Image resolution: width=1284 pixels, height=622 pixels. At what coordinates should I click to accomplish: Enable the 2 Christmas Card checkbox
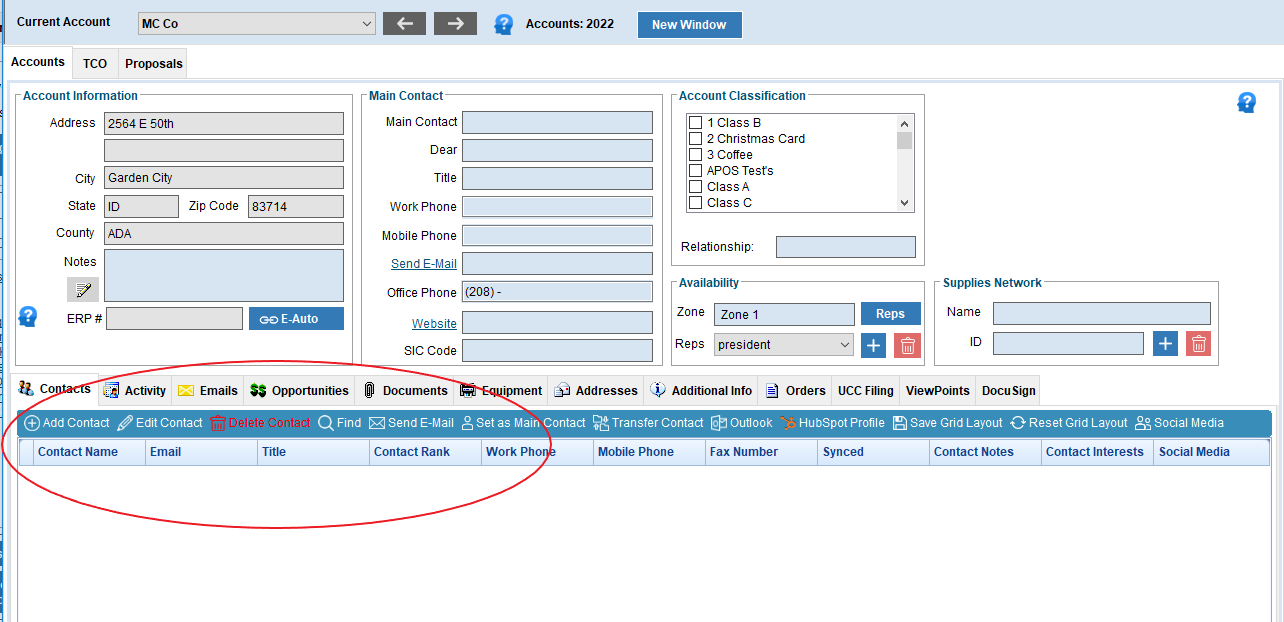[x=695, y=139]
